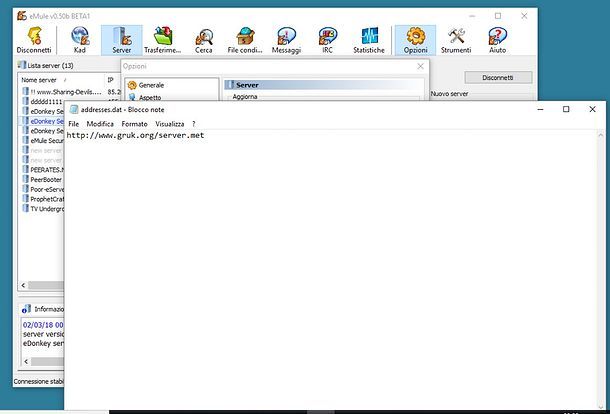This screenshot has height=414, width=610.
Task: Select the PeerBooter server row
Action: [x=43, y=179]
